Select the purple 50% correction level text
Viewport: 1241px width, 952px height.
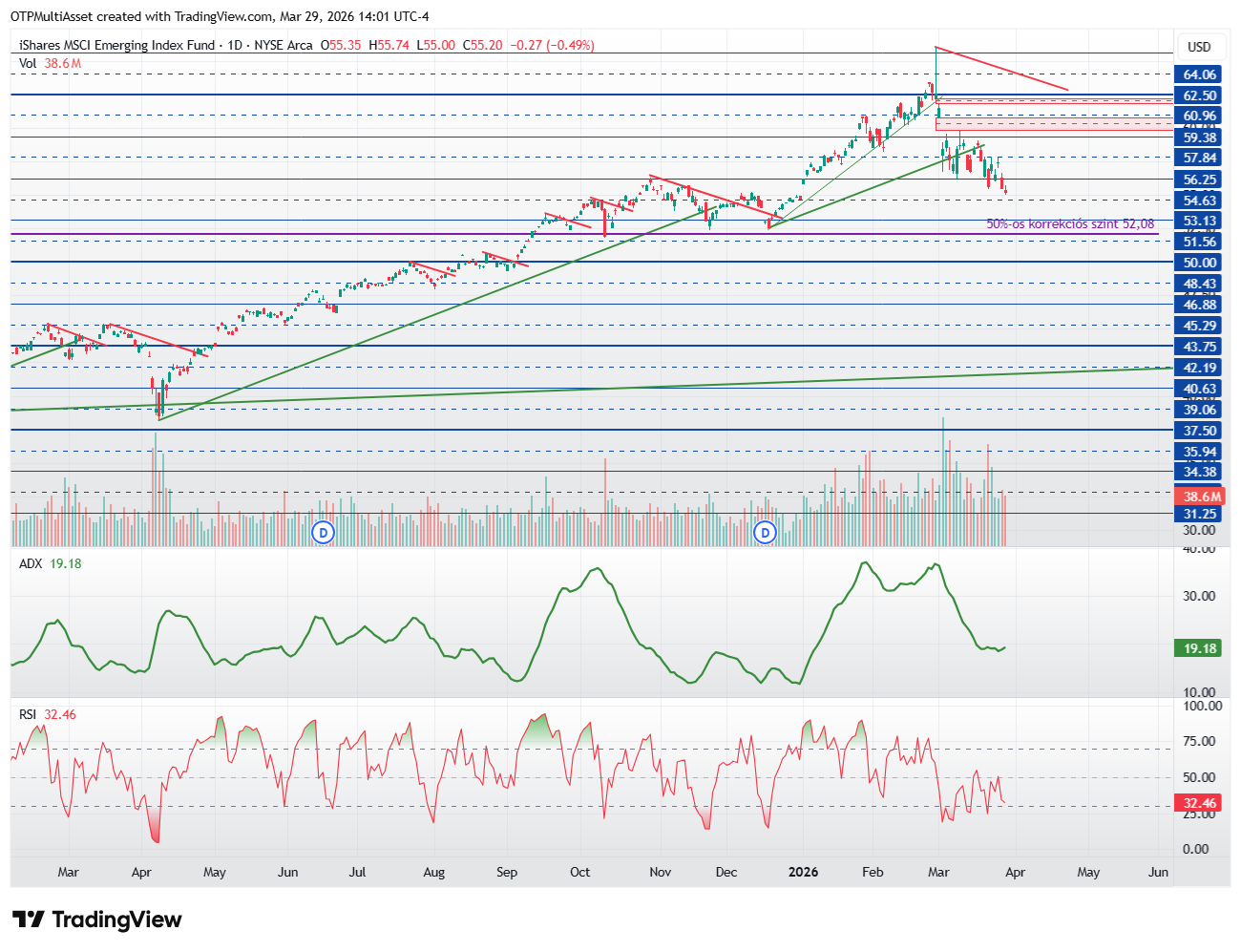click(1070, 224)
